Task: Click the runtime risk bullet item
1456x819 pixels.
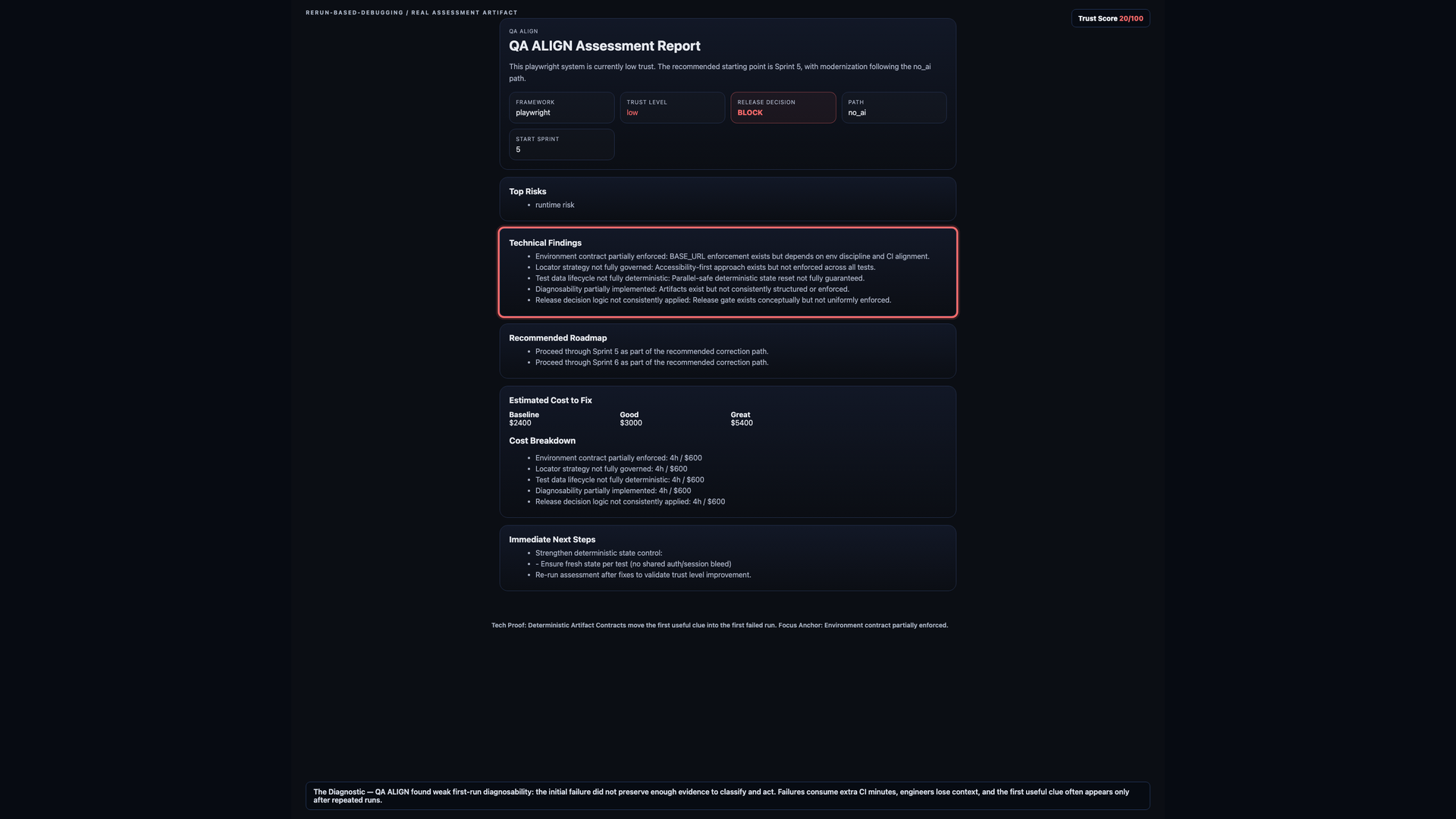Action: point(554,206)
